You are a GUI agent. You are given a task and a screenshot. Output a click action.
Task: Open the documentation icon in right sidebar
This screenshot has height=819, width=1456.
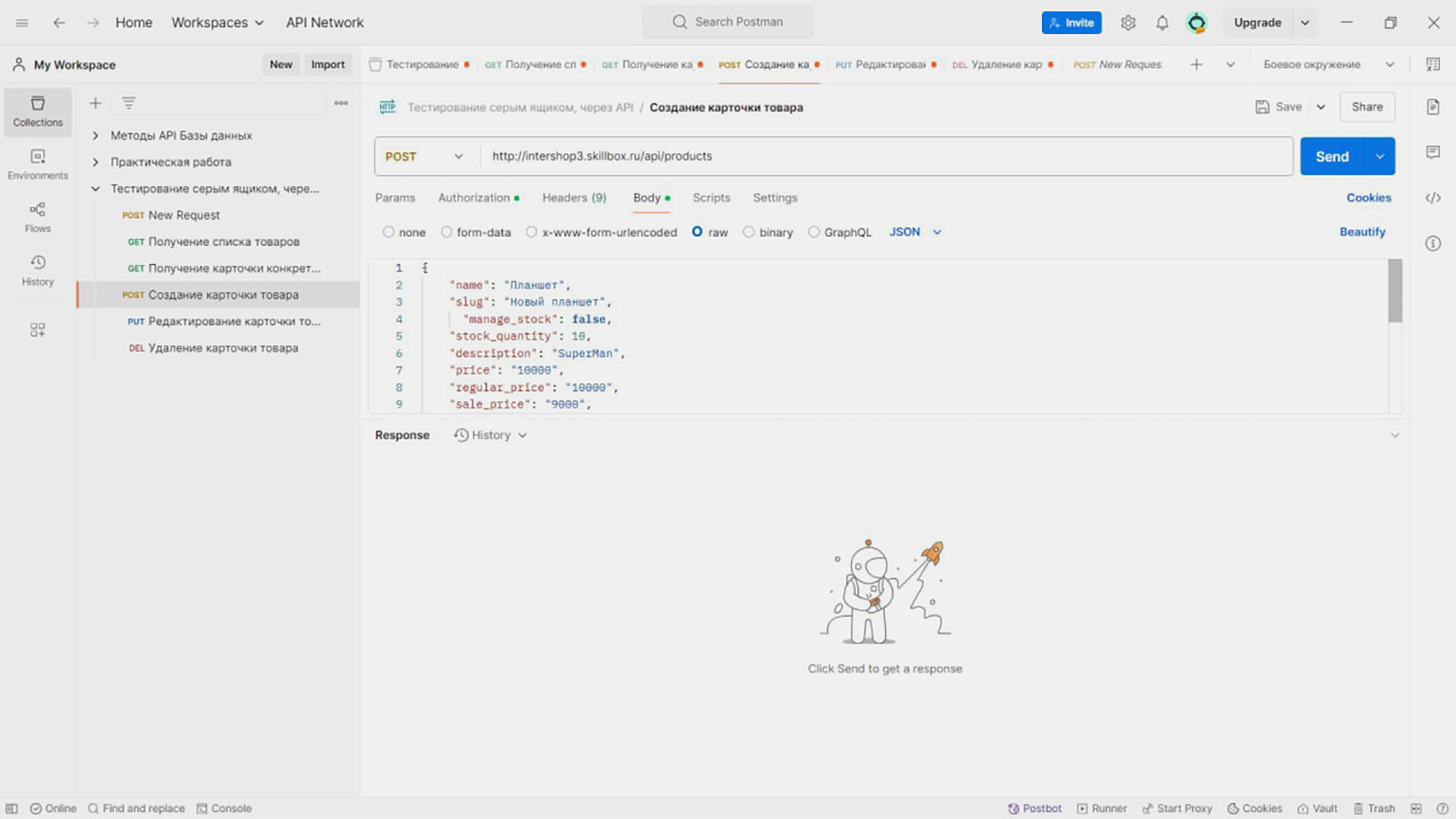coord(1433,107)
